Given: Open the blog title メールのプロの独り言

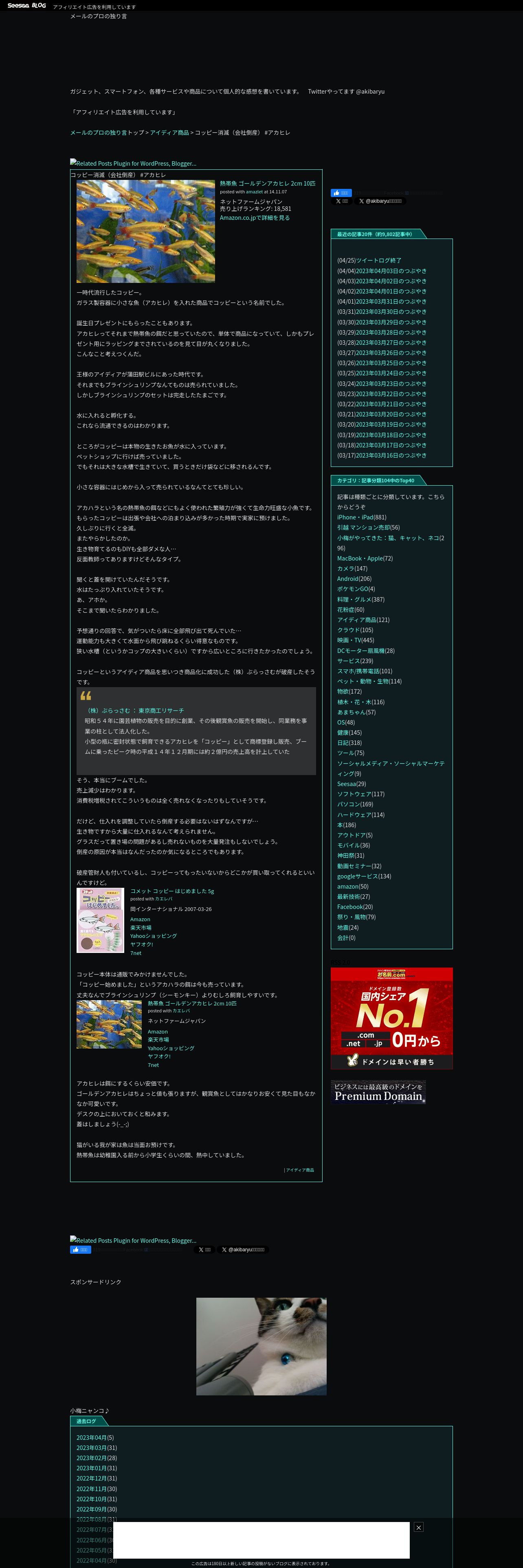Looking at the screenshot, I should point(99,16).
